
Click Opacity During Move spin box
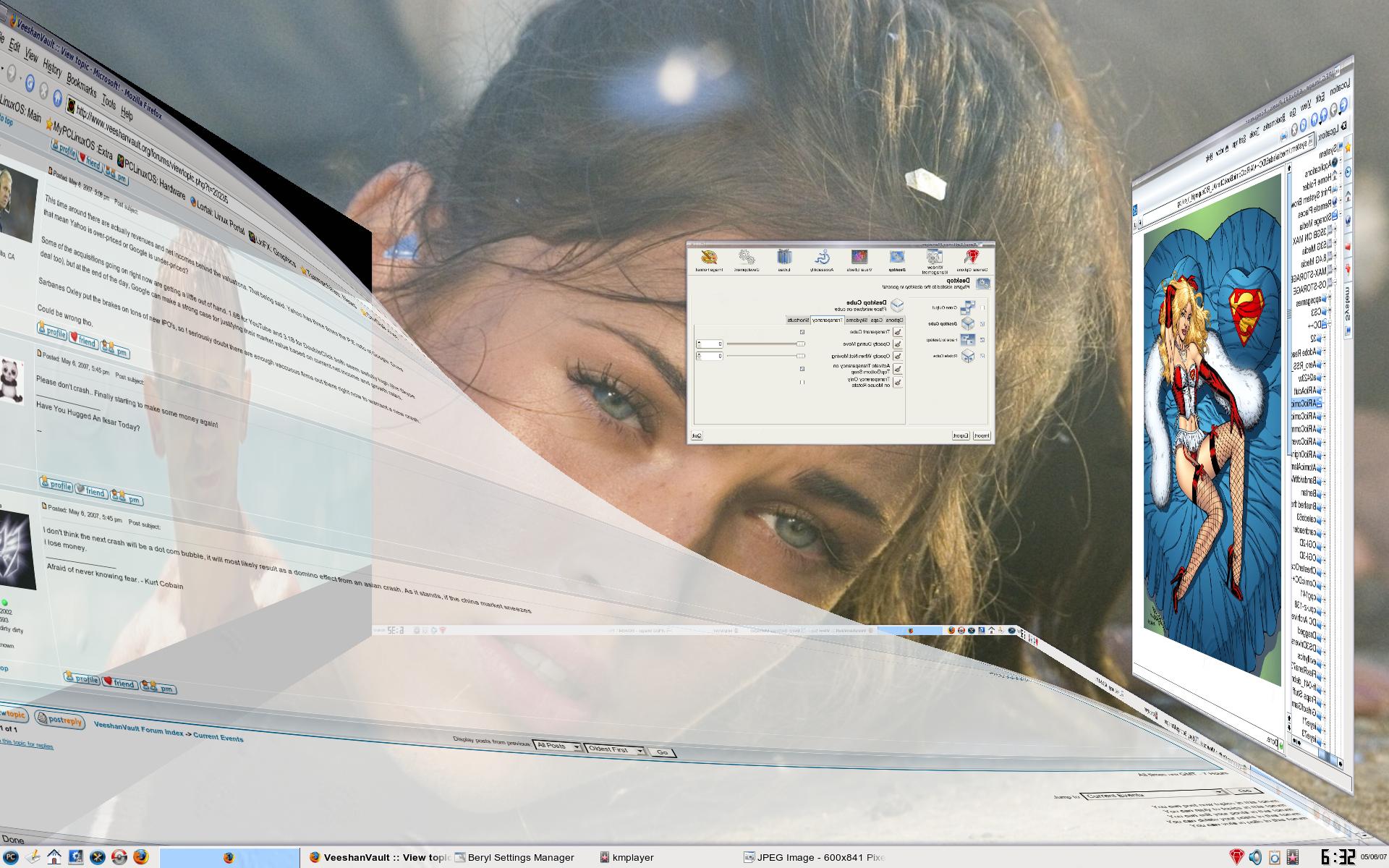point(710,344)
